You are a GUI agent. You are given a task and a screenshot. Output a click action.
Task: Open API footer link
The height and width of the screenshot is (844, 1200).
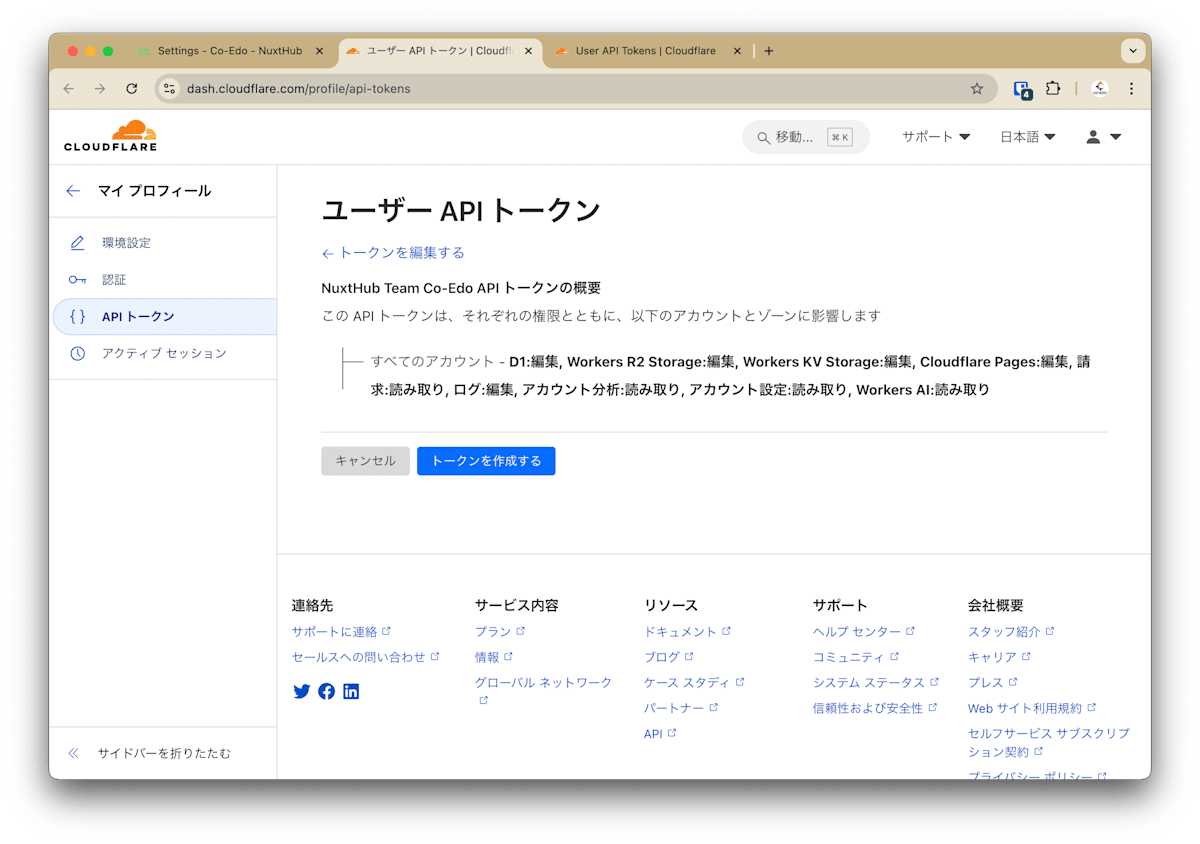tap(660, 734)
